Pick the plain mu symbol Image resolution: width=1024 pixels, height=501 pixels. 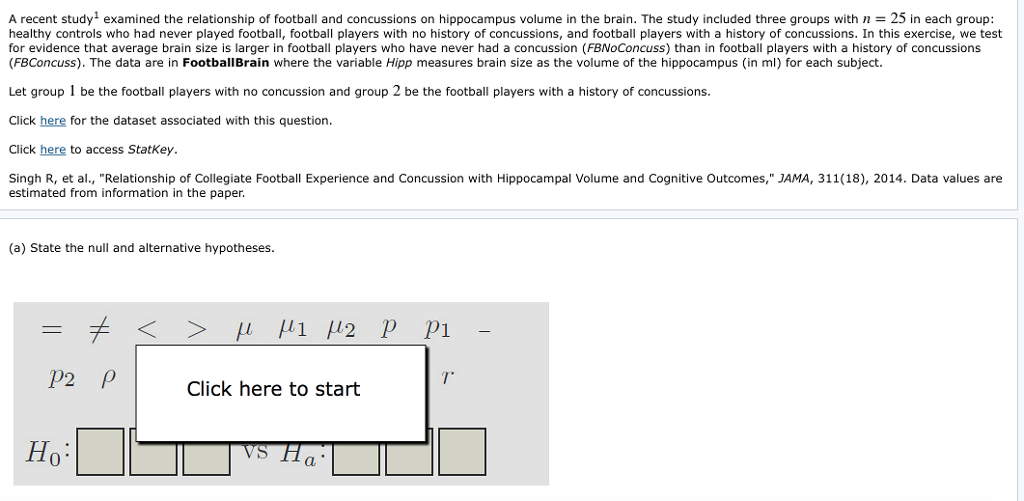[x=244, y=330]
